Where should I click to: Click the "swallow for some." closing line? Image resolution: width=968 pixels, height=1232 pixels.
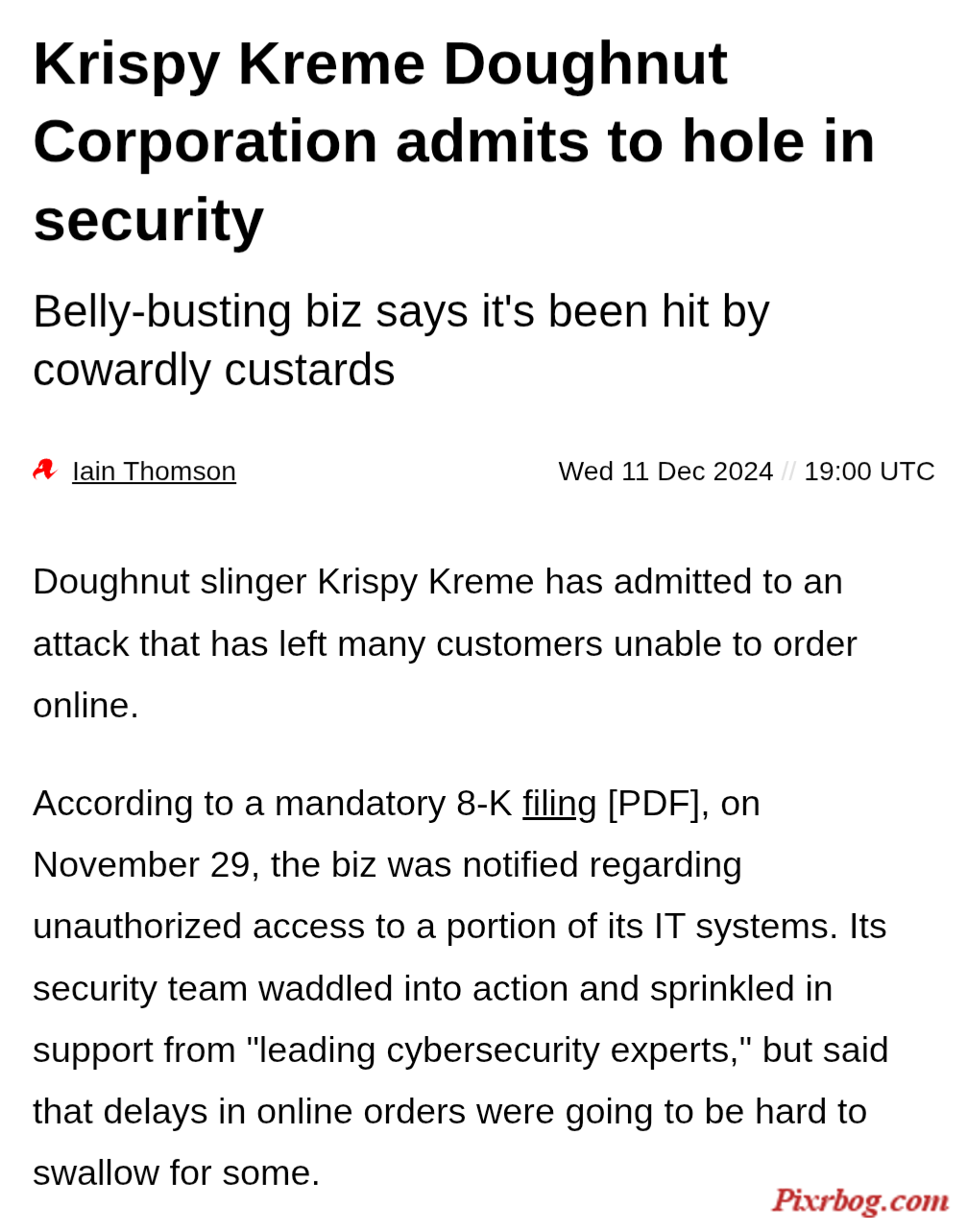coord(177,1173)
